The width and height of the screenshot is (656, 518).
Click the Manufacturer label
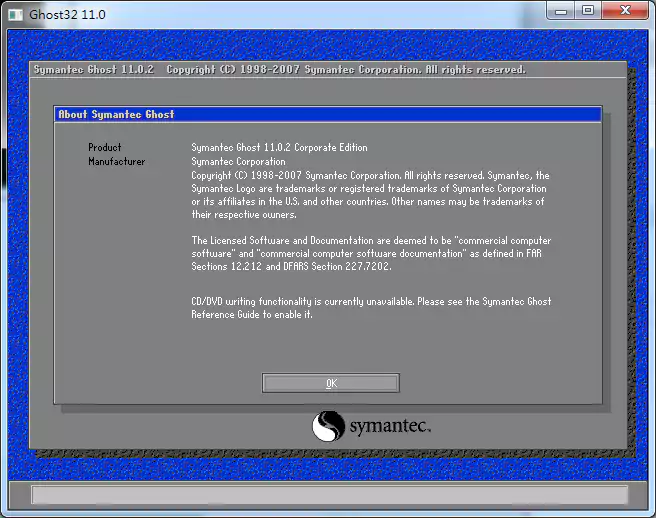(117, 162)
